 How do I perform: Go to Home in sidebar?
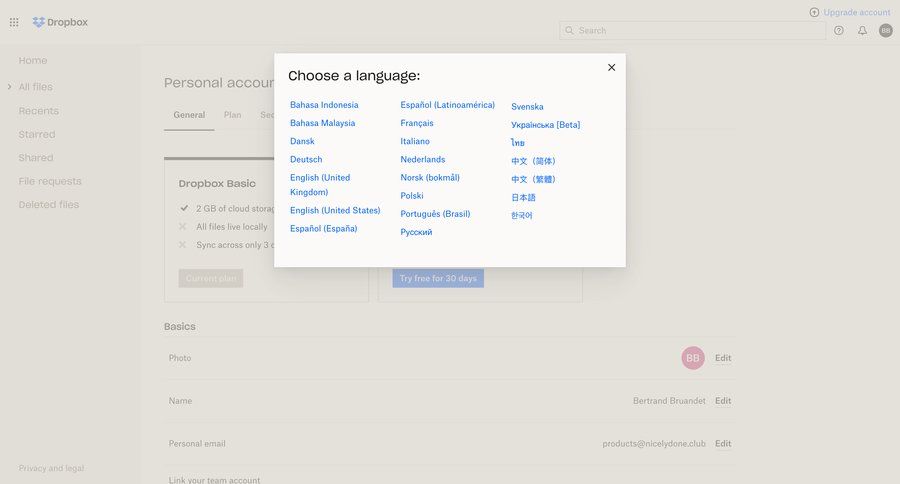tap(33, 60)
